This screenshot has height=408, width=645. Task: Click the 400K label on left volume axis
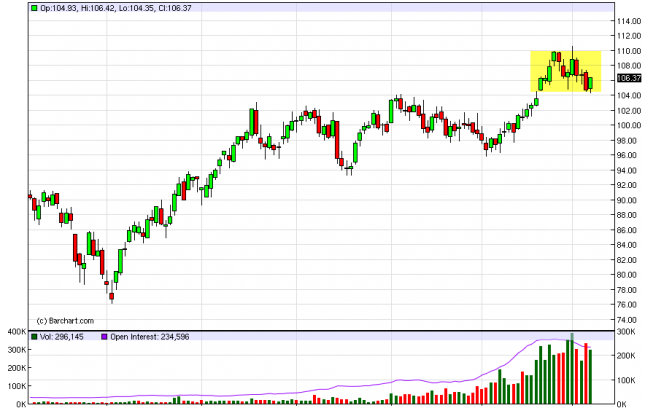(x=15, y=331)
